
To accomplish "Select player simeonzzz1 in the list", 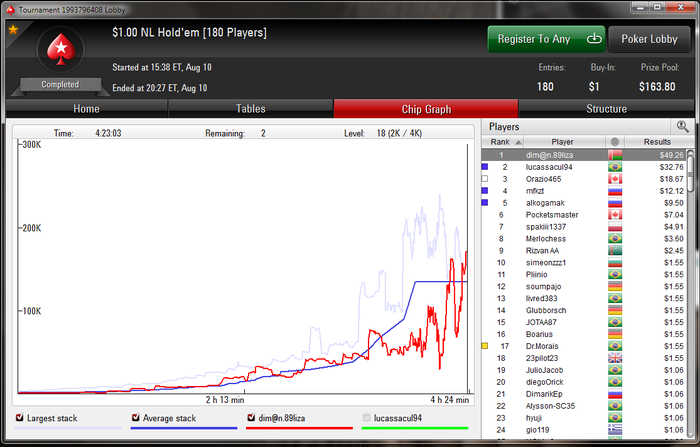I will [583, 263].
